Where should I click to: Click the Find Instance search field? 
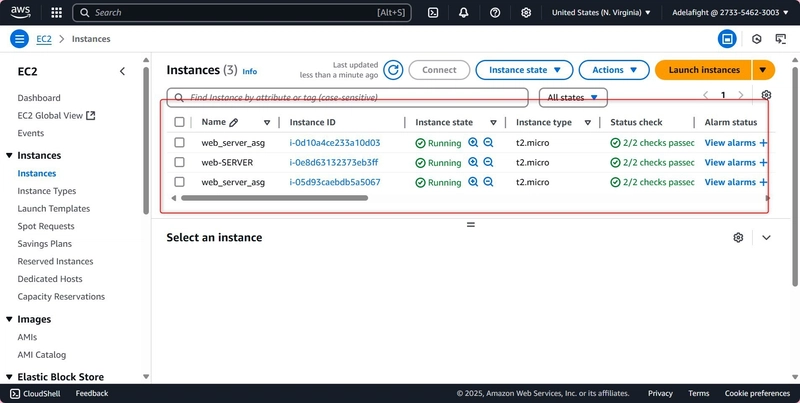click(x=347, y=97)
